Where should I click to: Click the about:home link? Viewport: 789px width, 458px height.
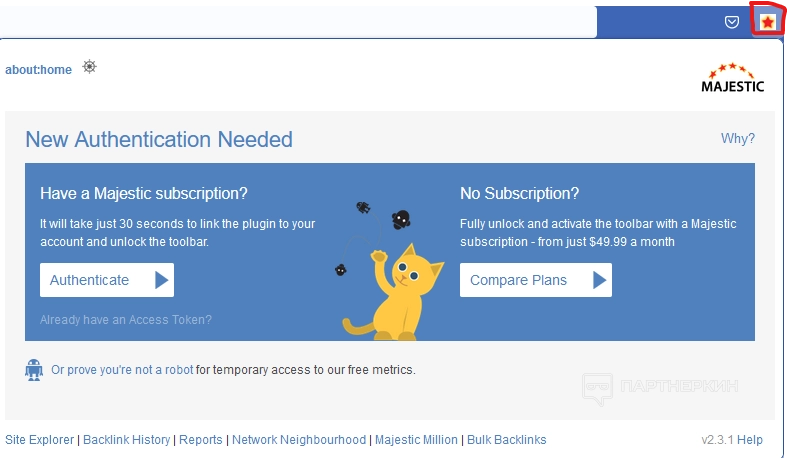38,69
